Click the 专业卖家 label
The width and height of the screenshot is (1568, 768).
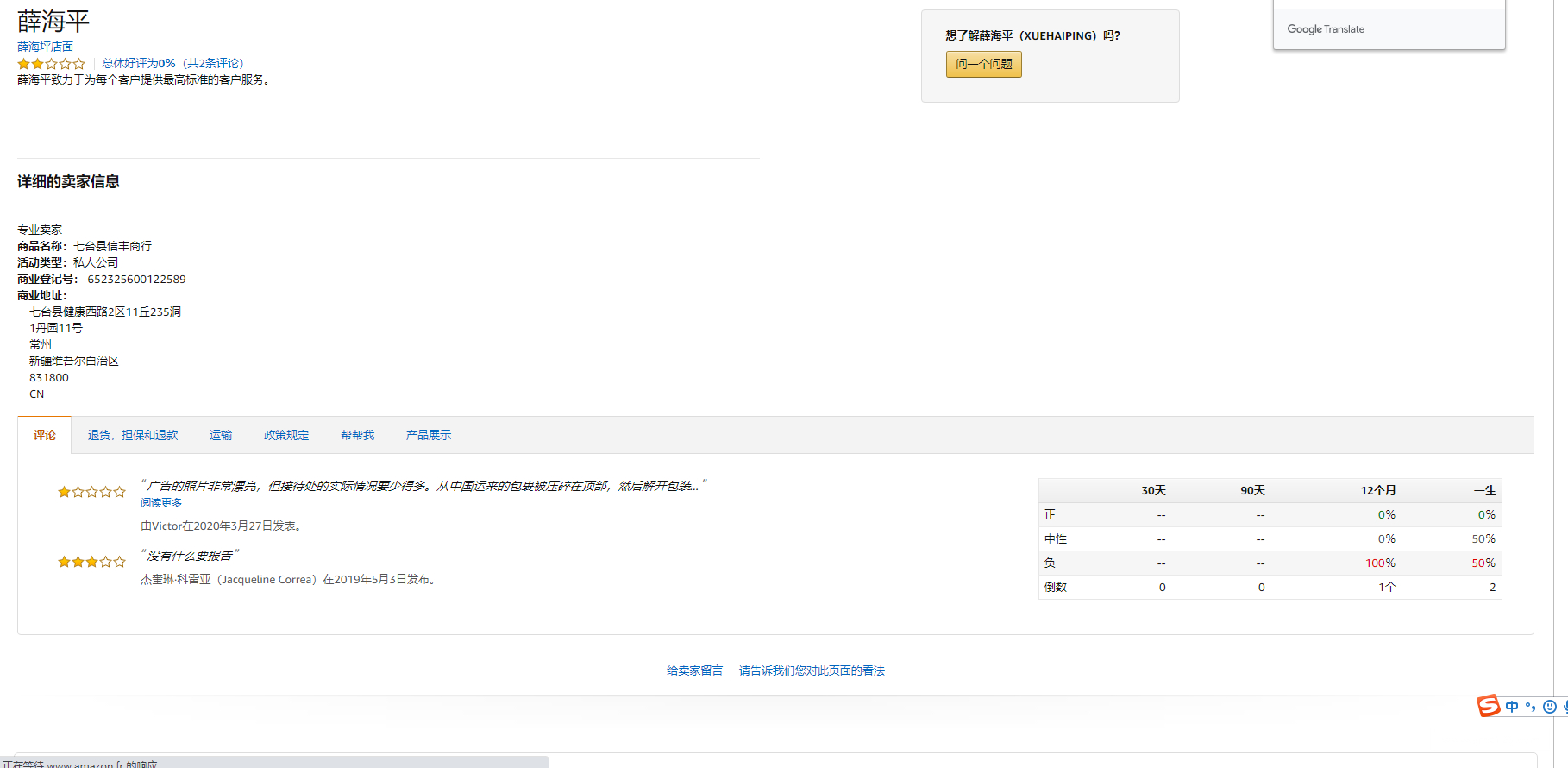click(x=40, y=230)
